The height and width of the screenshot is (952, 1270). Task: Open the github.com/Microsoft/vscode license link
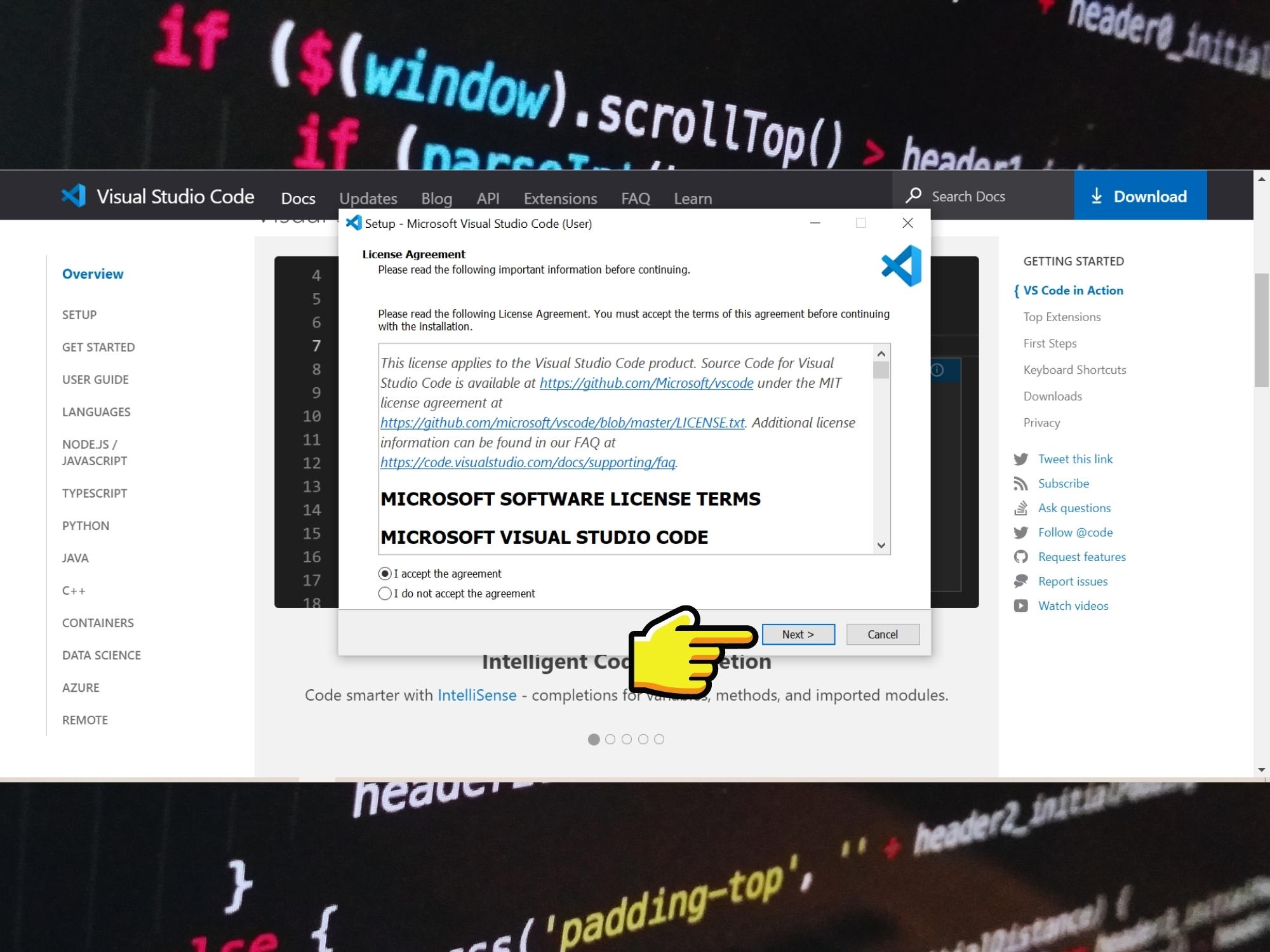tap(646, 383)
